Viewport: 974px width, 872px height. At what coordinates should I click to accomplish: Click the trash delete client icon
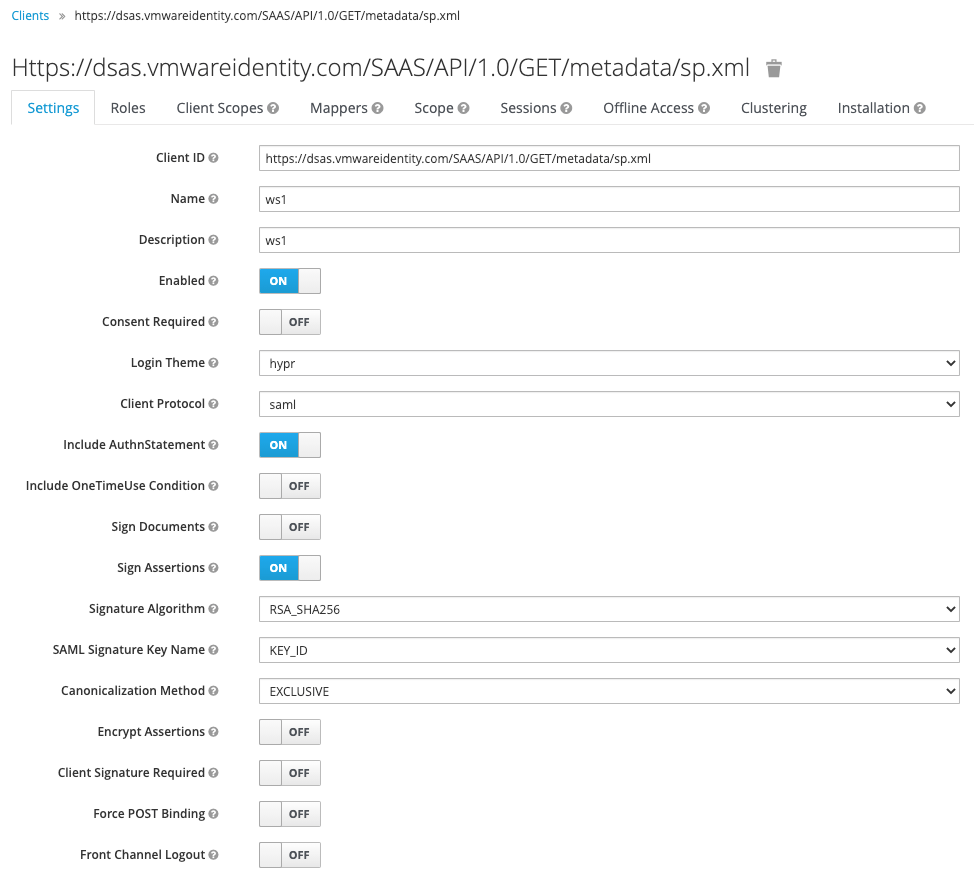(773, 68)
